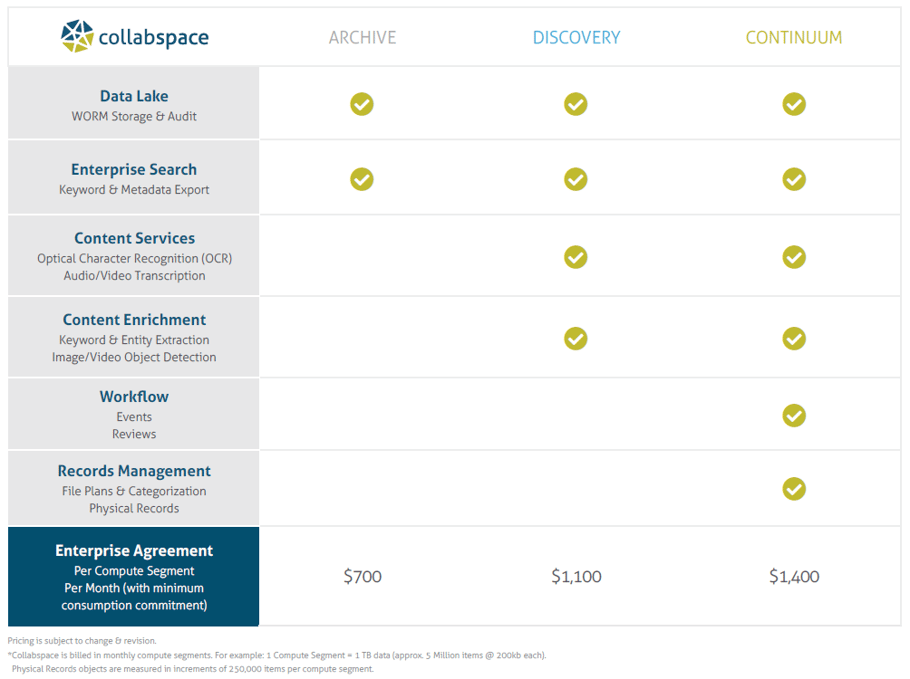The height and width of the screenshot is (679, 910).
Task: Click the 'Collabspace is billed in monthly' footnote
Action: [x=277, y=655]
